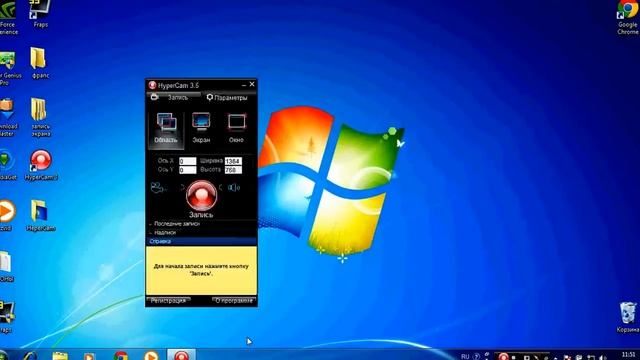
Task: Open the Параметры tab
Action: click(x=227, y=98)
